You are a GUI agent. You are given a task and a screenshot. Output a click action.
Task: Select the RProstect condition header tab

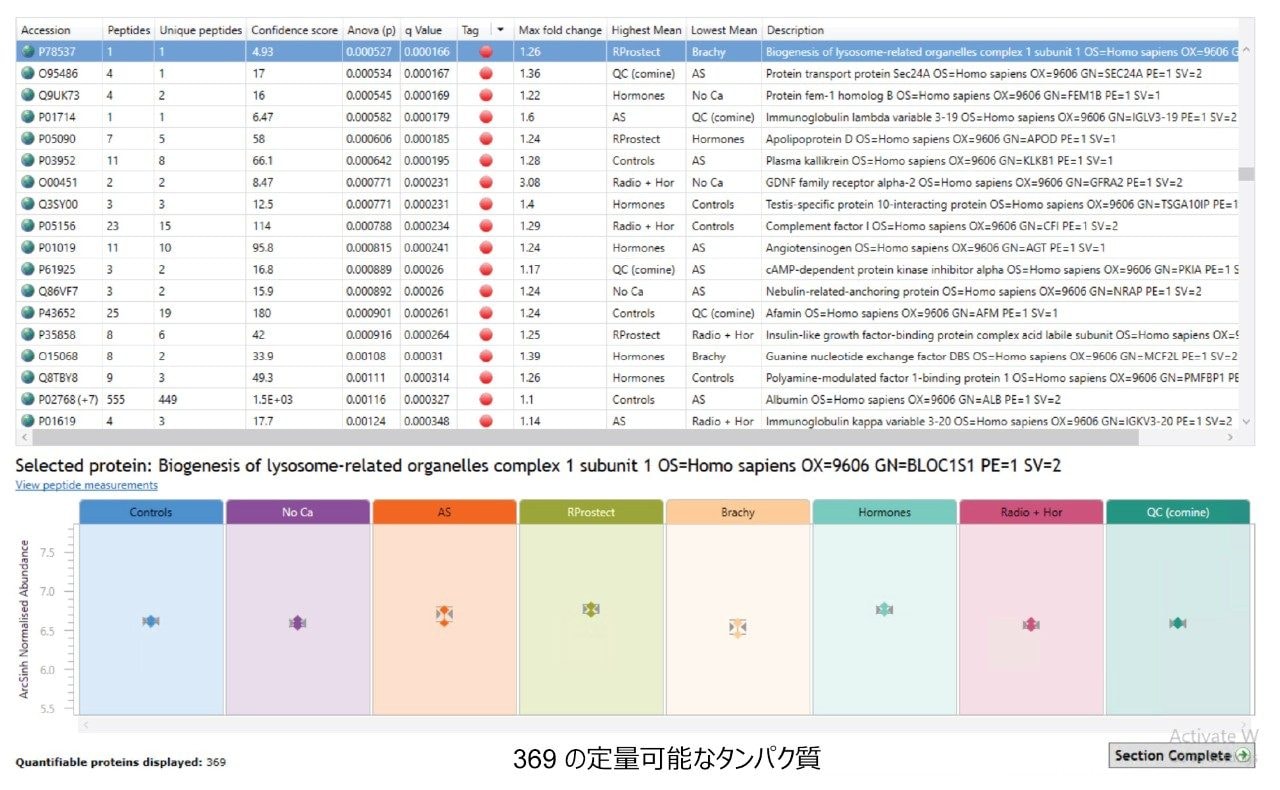[591, 512]
